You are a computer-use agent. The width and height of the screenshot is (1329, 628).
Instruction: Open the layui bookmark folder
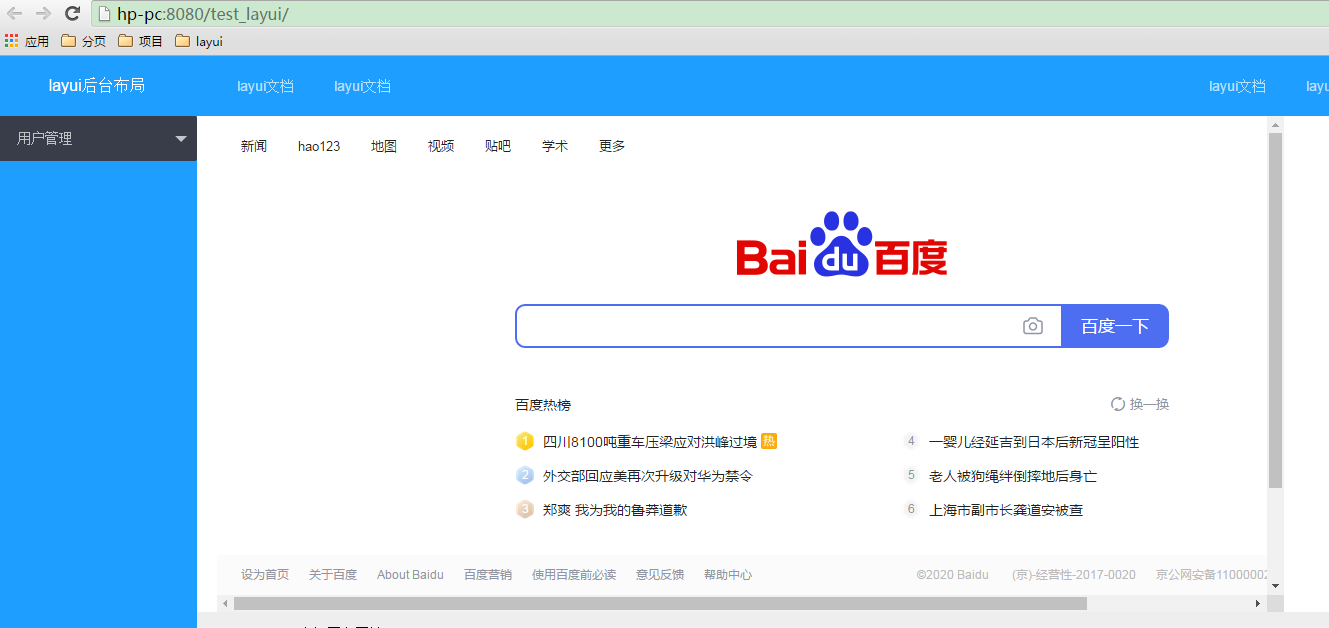199,41
